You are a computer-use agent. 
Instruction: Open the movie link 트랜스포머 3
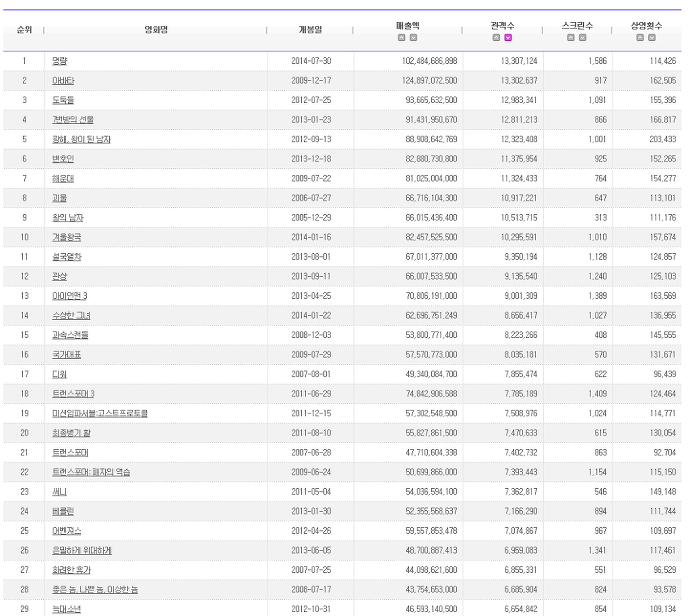73,394
